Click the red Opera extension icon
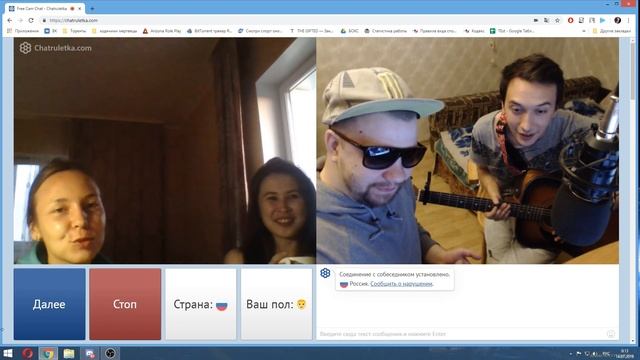The image size is (640, 360). pos(571,20)
